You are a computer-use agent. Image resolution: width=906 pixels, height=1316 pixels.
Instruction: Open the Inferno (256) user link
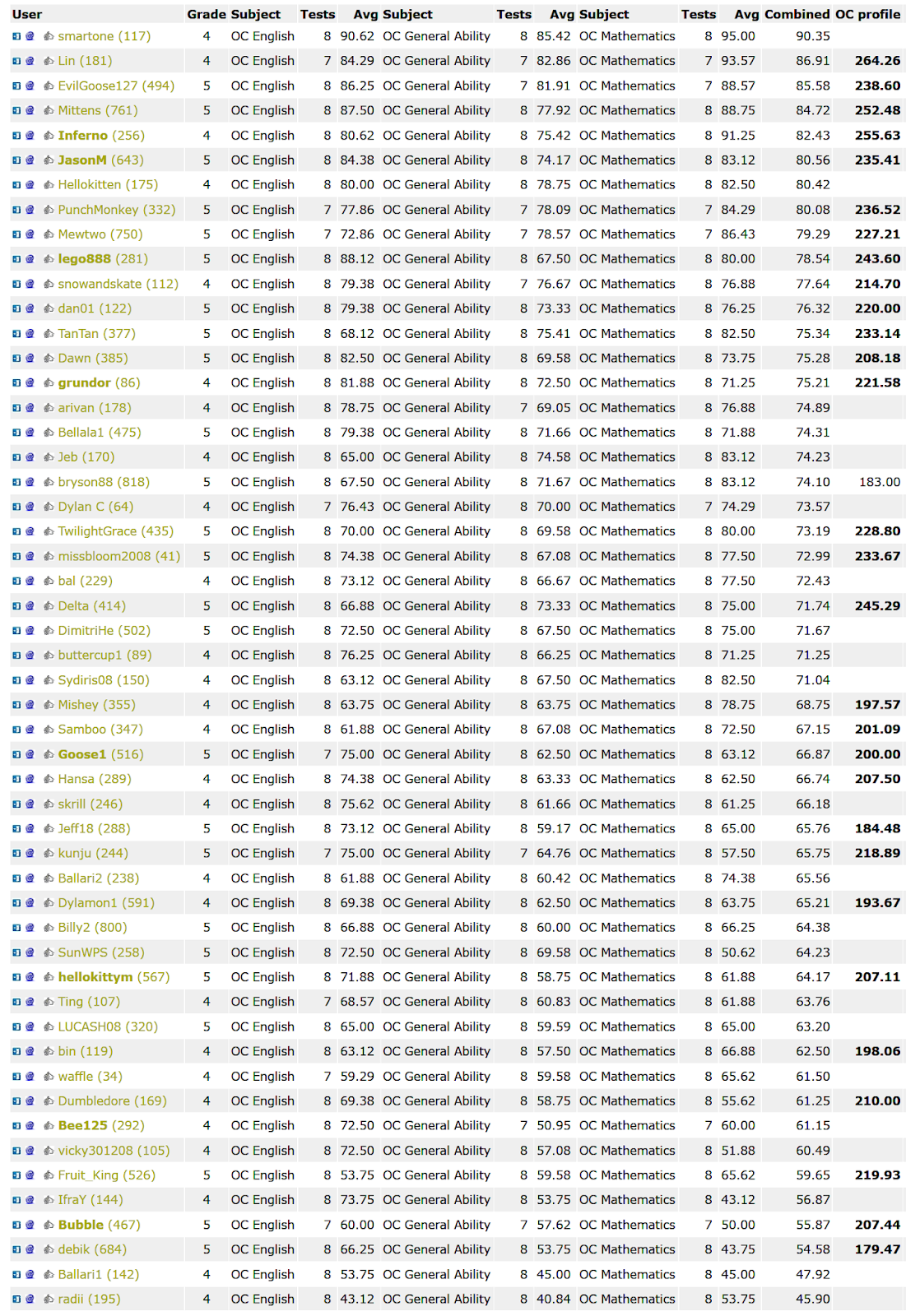pos(101,135)
